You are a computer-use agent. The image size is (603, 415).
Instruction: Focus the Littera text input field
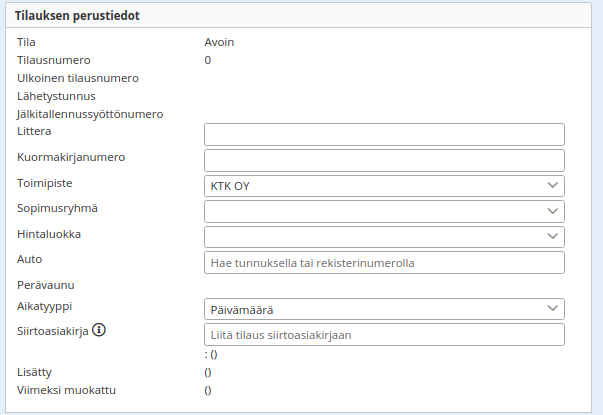384,135
